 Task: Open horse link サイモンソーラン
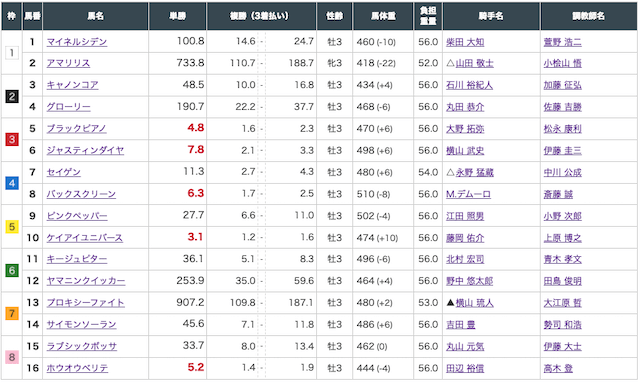point(82,325)
